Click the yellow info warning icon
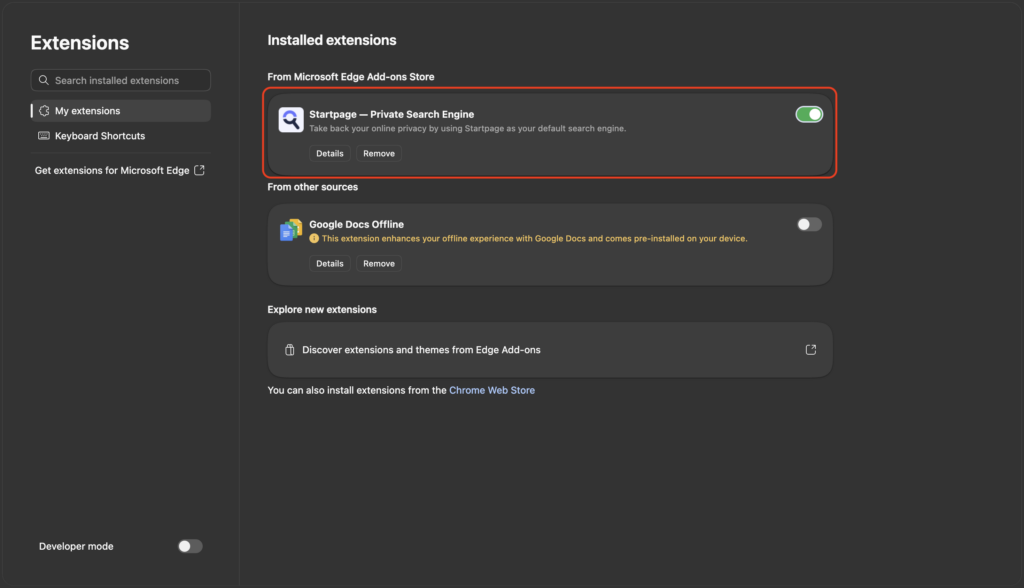Viewport: 1024px width, 588px height. pyautogui.click(x=314, y=238)
